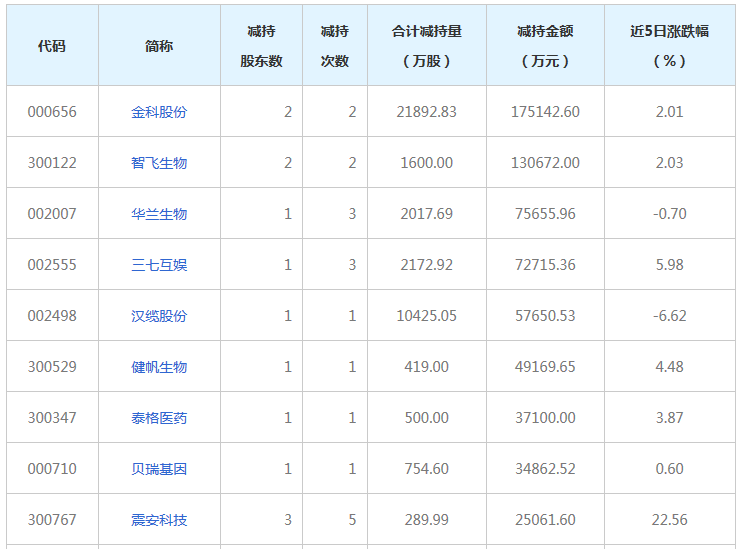Select the 近5日涨跌幅（%） header
This screenshot has height=549, width=739.
[x=669, y=46]
